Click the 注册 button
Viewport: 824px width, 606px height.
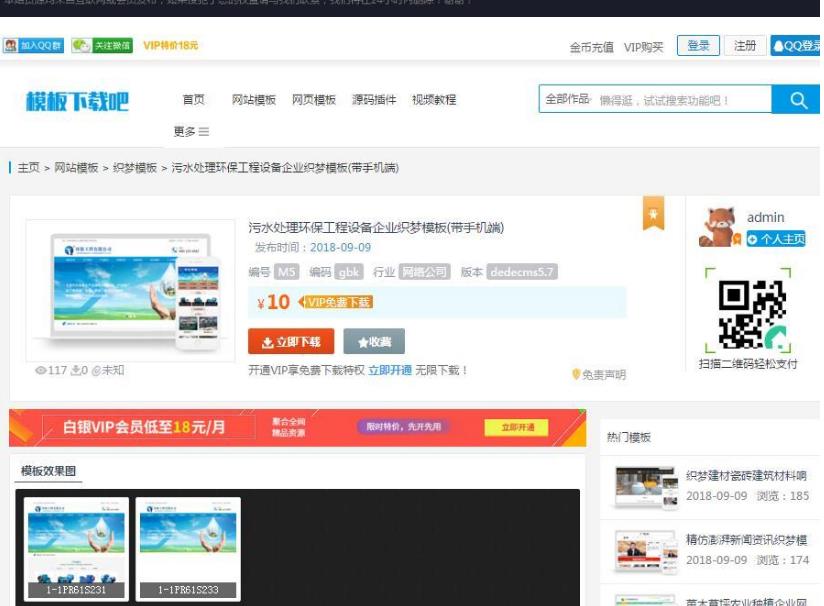[x=745, y=46]
